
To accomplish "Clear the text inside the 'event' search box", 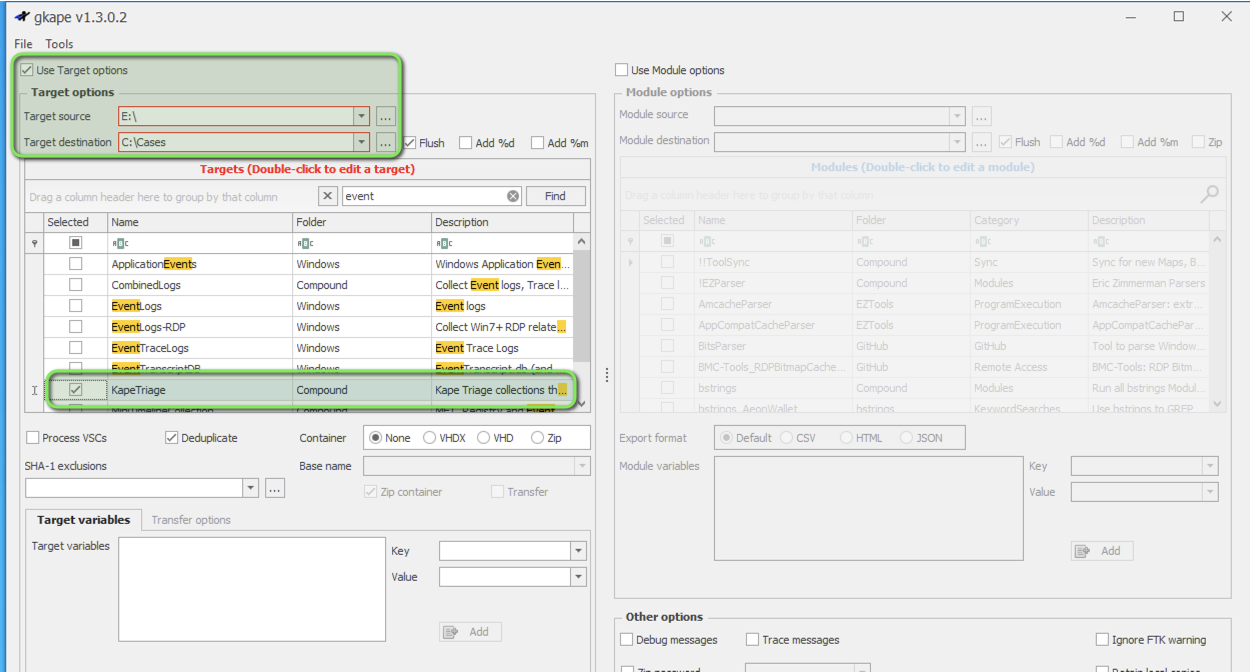I will point(513,196).
